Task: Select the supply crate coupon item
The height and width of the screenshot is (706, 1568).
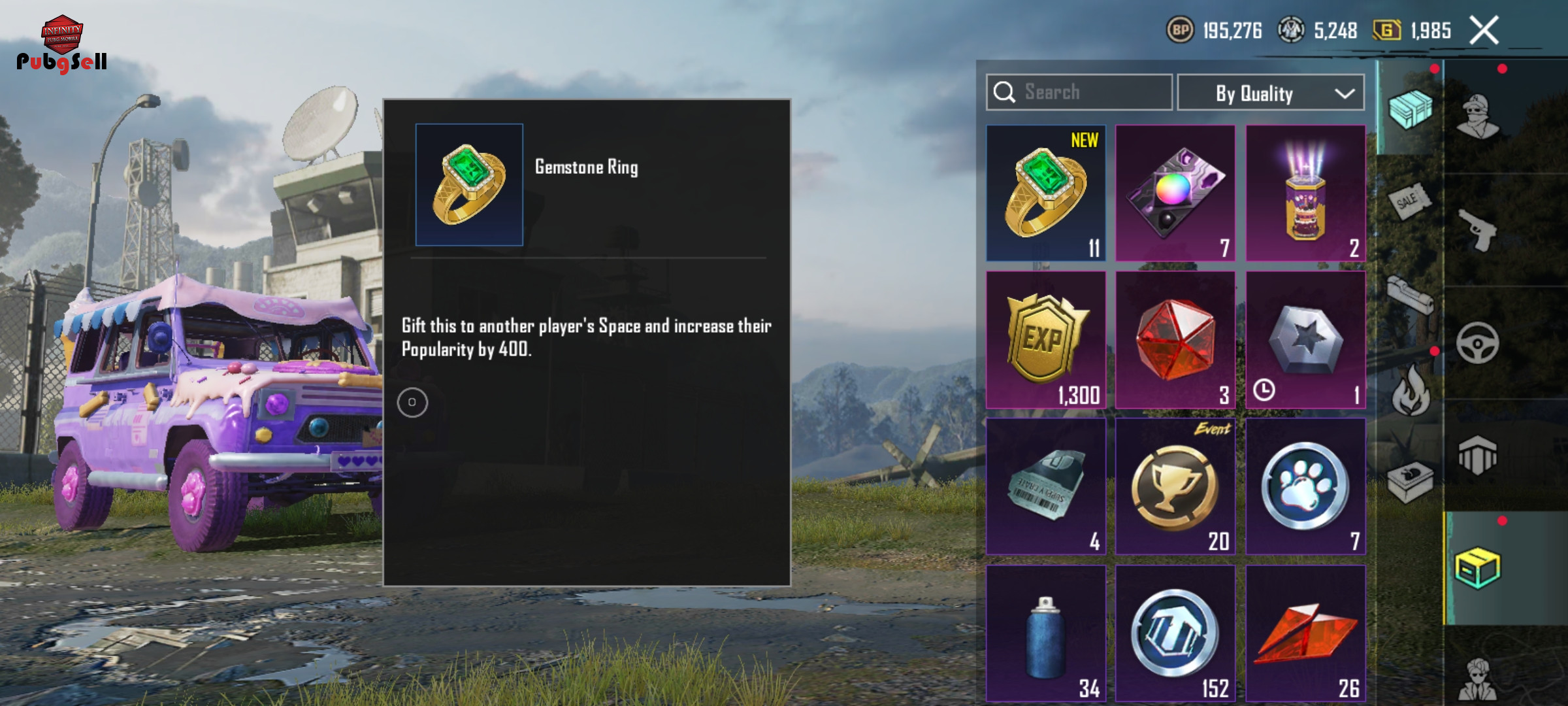Action: point(1045,486)
